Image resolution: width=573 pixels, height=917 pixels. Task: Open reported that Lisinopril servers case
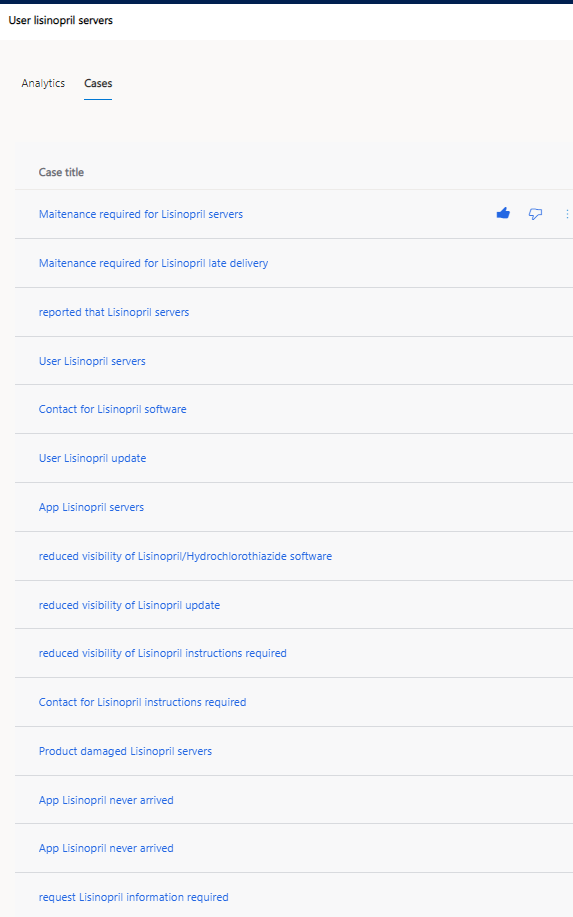coord(114,312)
